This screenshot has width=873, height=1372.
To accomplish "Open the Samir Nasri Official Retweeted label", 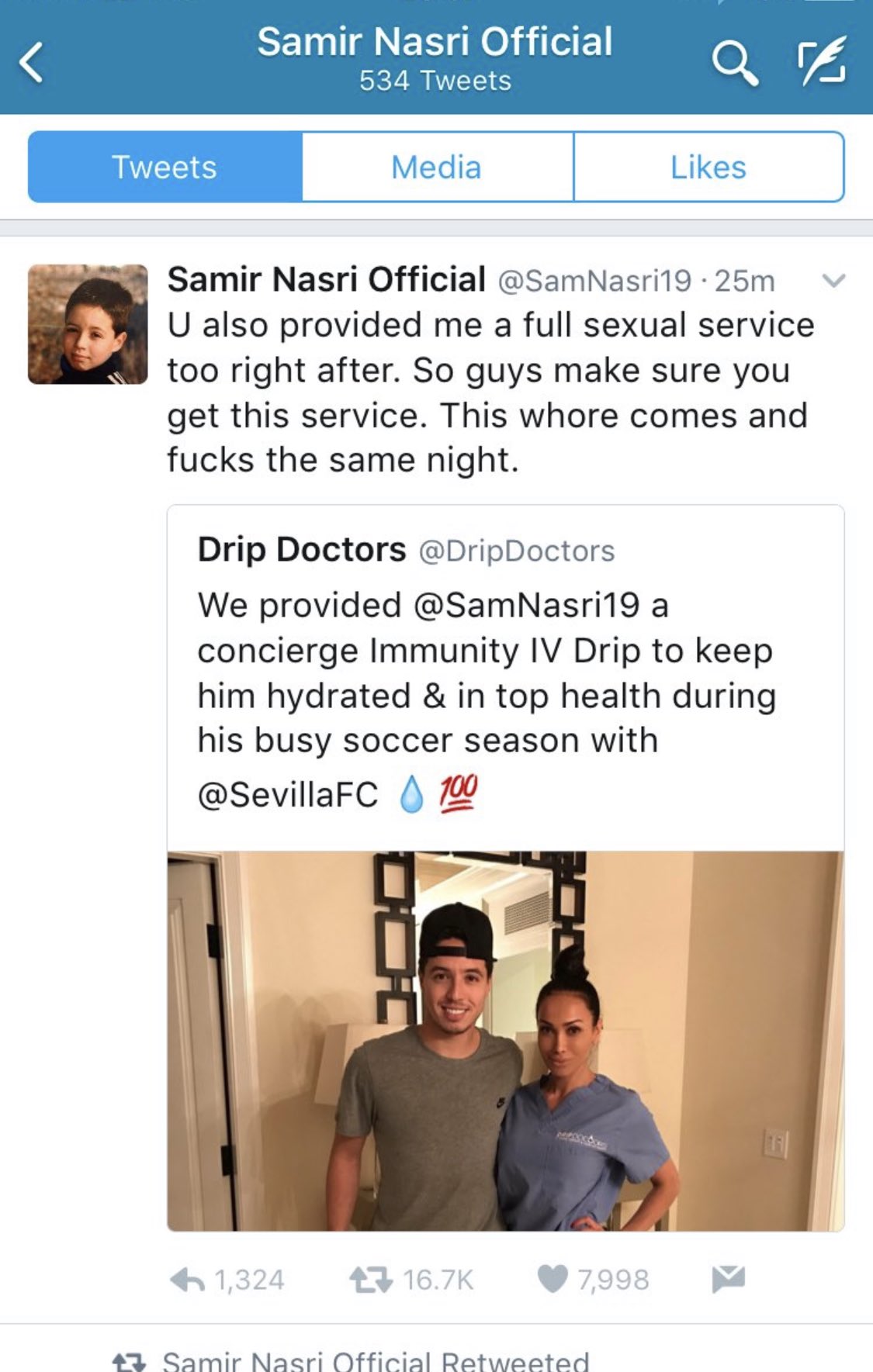I will click(x=376, y=1360).
